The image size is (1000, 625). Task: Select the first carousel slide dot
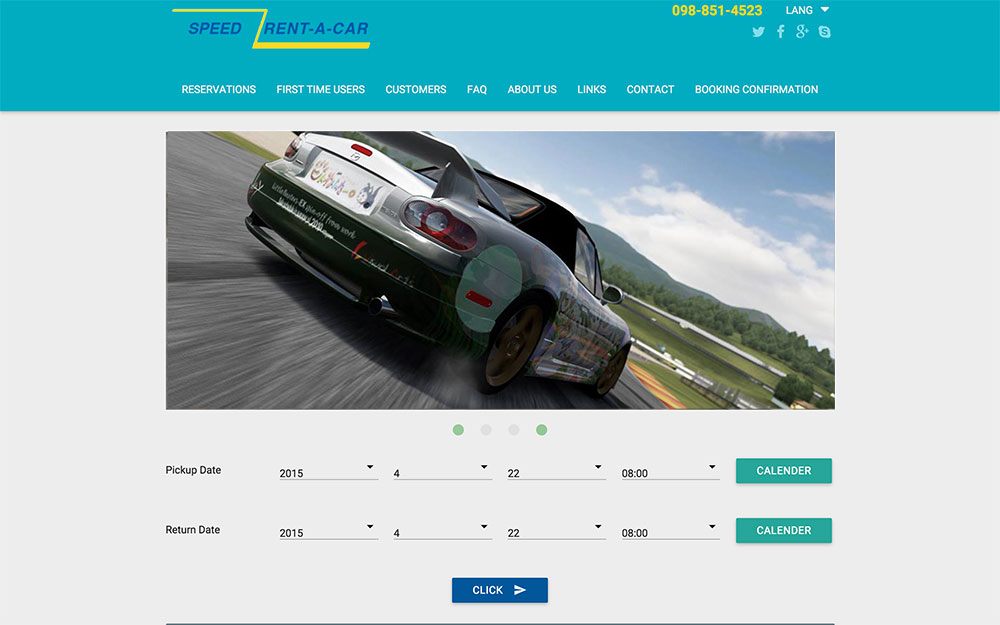click(458, 430)
